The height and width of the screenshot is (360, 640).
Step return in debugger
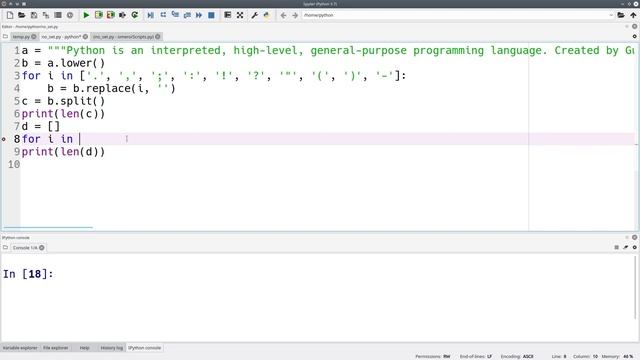coord(187,15)
